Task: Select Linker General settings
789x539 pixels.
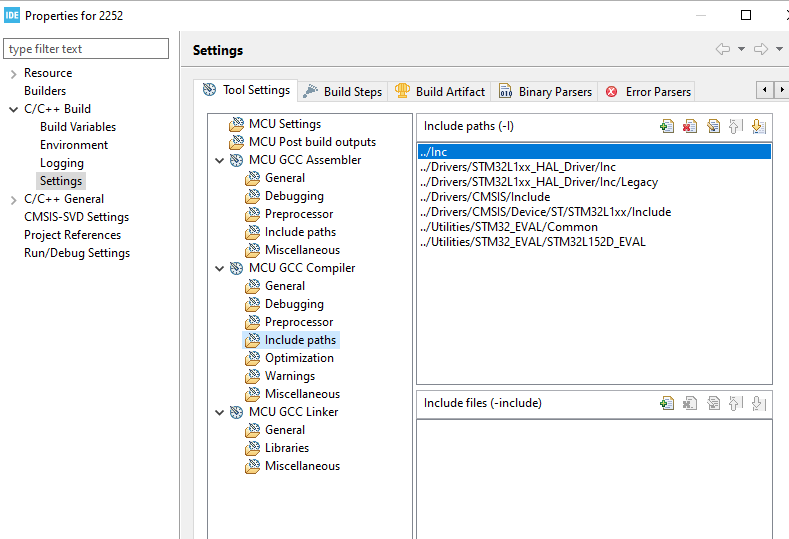Action: pos(285,430)
